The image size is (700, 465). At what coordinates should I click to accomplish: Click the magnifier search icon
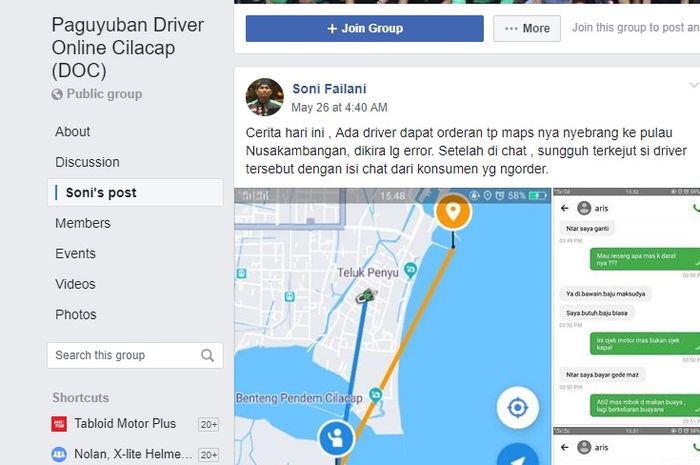click(207, 356)
